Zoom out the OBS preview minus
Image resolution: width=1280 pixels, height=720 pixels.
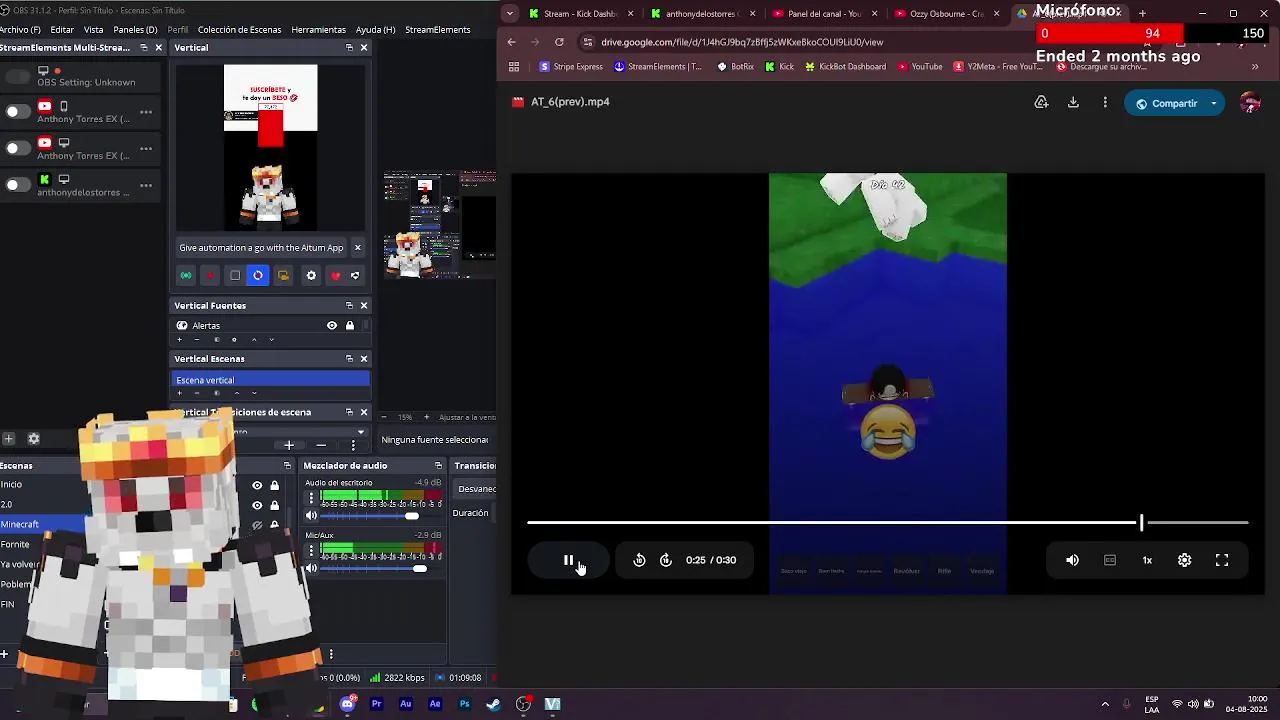point(384,417)
